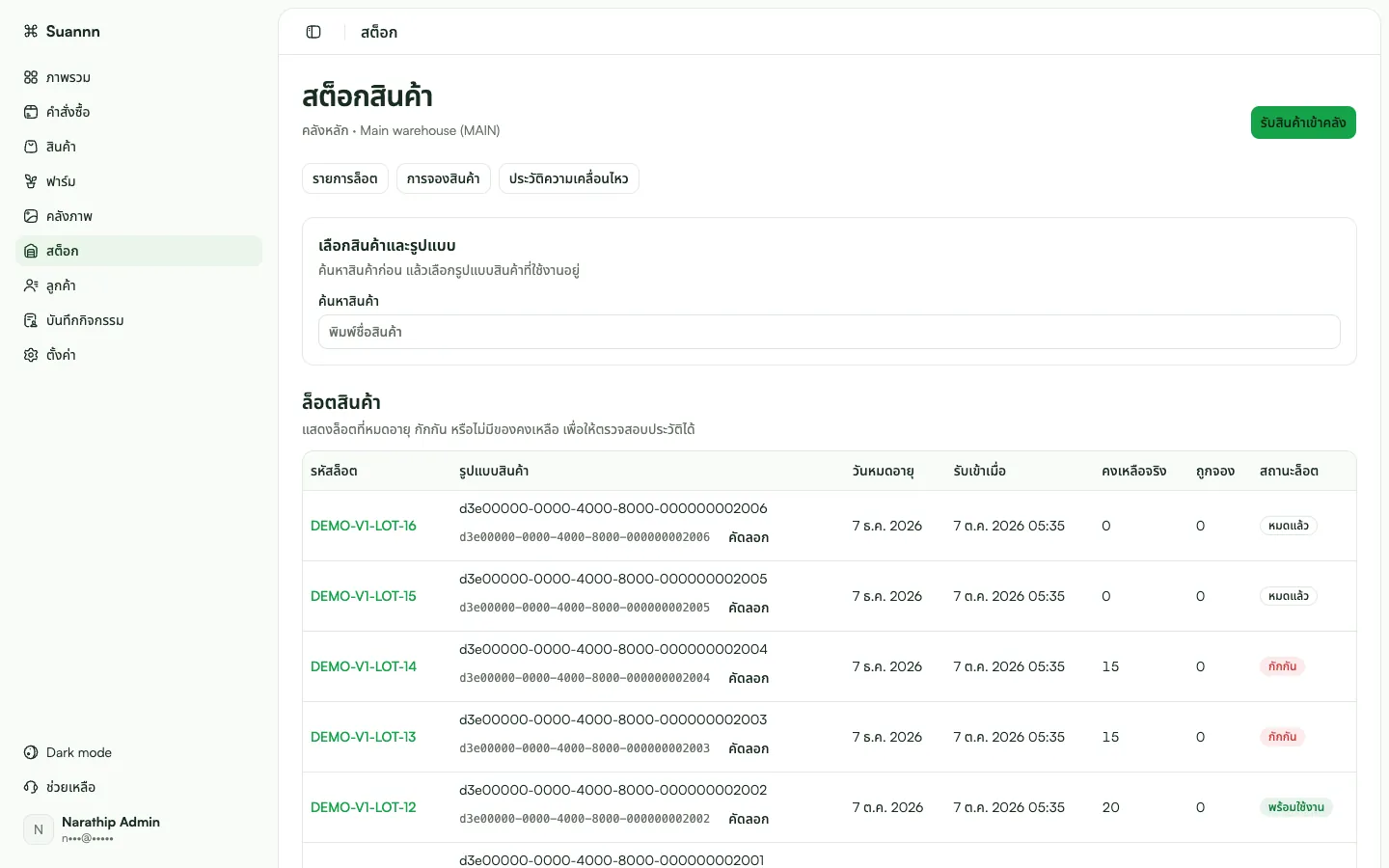The height and width of the screenshot is (868, 1389).
Task: Click the สถานะล็อต column header
Action: tap(1289, 471)
